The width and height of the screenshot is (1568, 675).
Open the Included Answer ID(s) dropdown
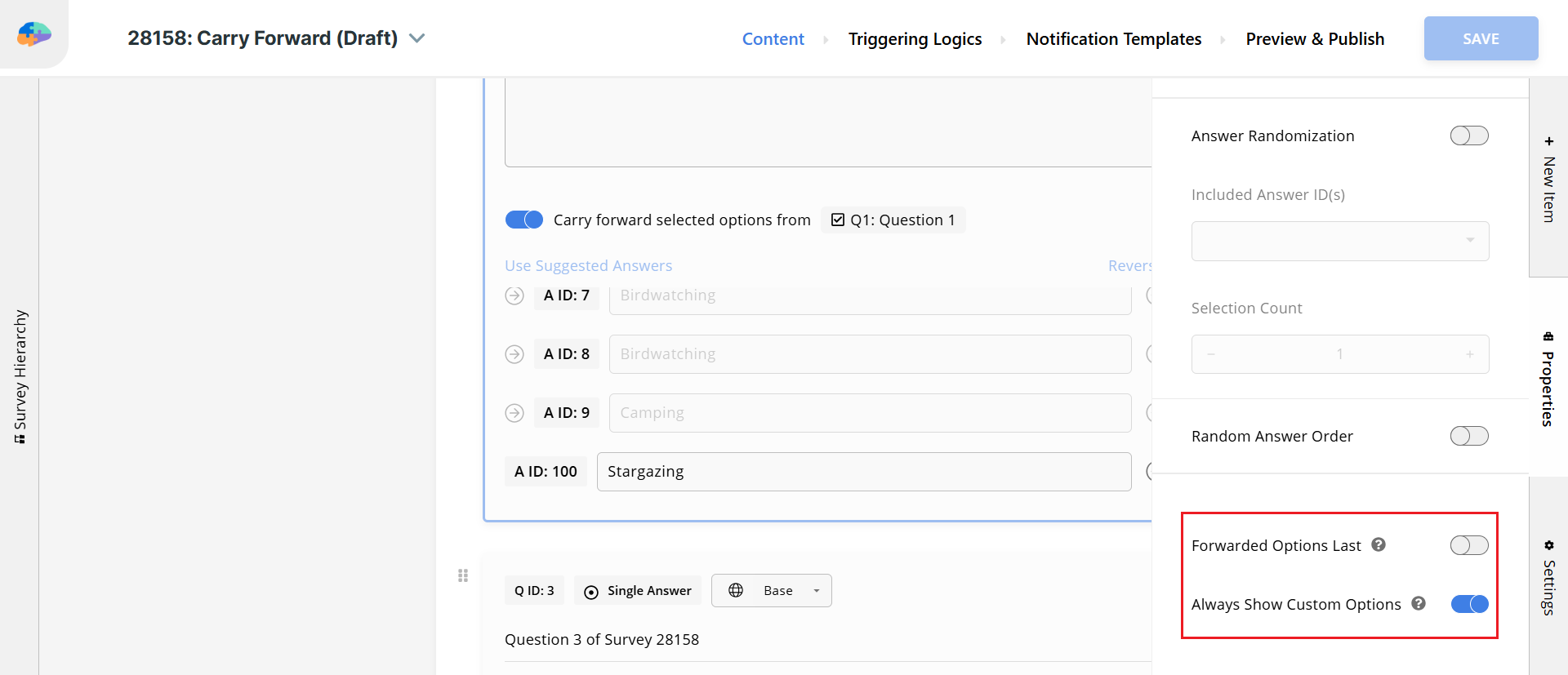point(1339,241)
